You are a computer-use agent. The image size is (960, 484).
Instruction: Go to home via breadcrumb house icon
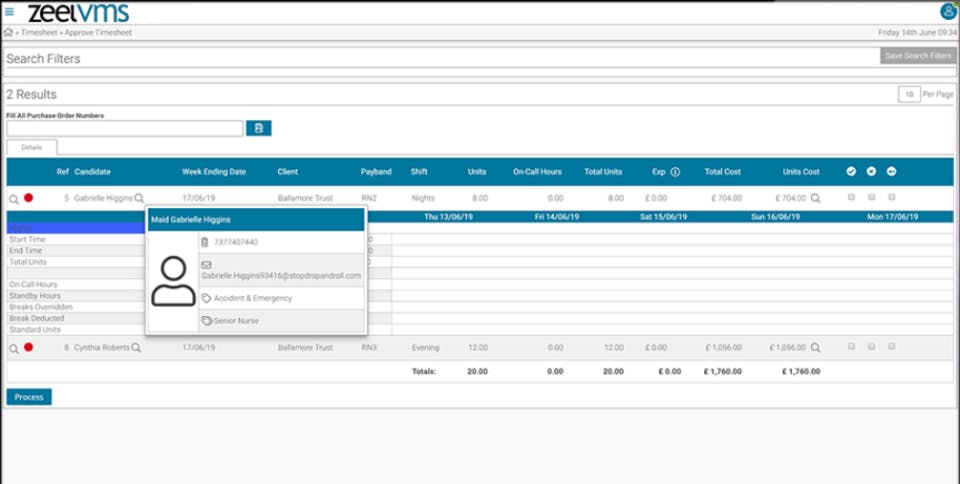(x=8, y=32)
